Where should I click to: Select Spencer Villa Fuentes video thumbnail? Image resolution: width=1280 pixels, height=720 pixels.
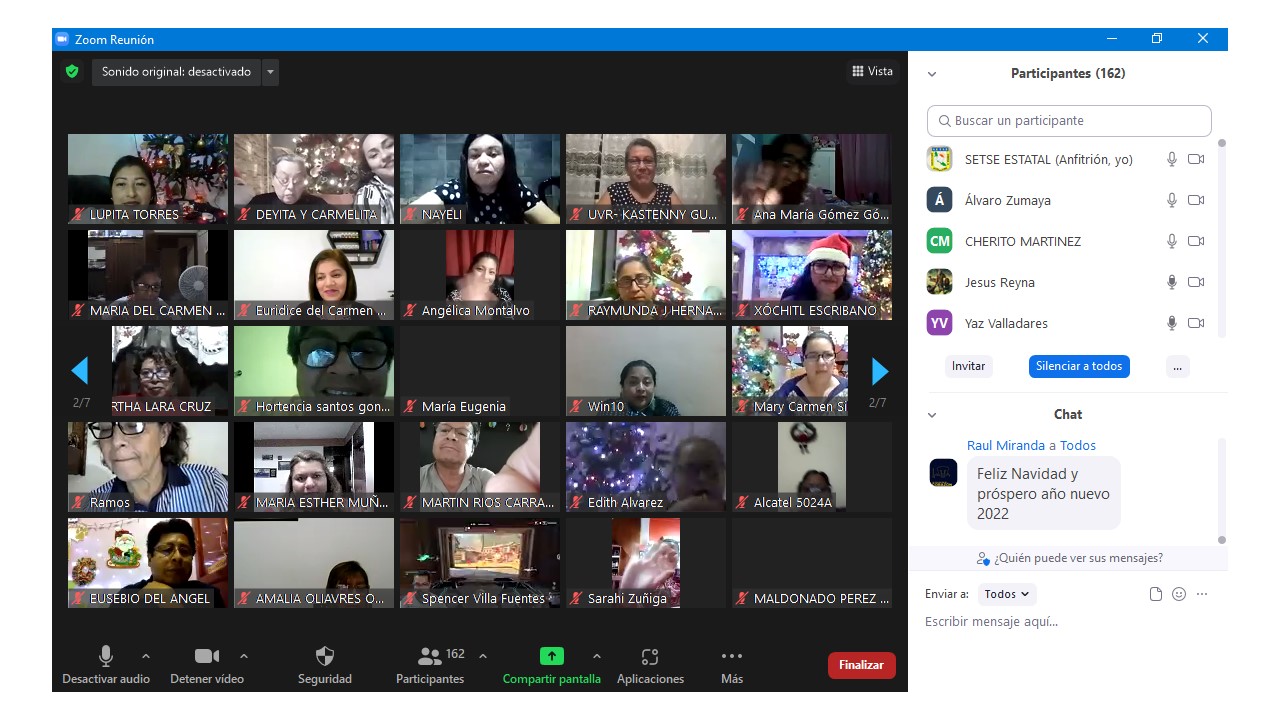pos(480,563)
